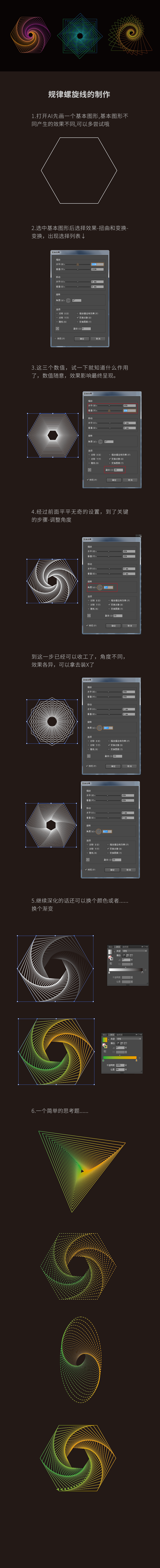Click highlighted angle field in step 4 dialog
Image resolution: width=160 pixels, height=1568 pixels.
[109, 587]
